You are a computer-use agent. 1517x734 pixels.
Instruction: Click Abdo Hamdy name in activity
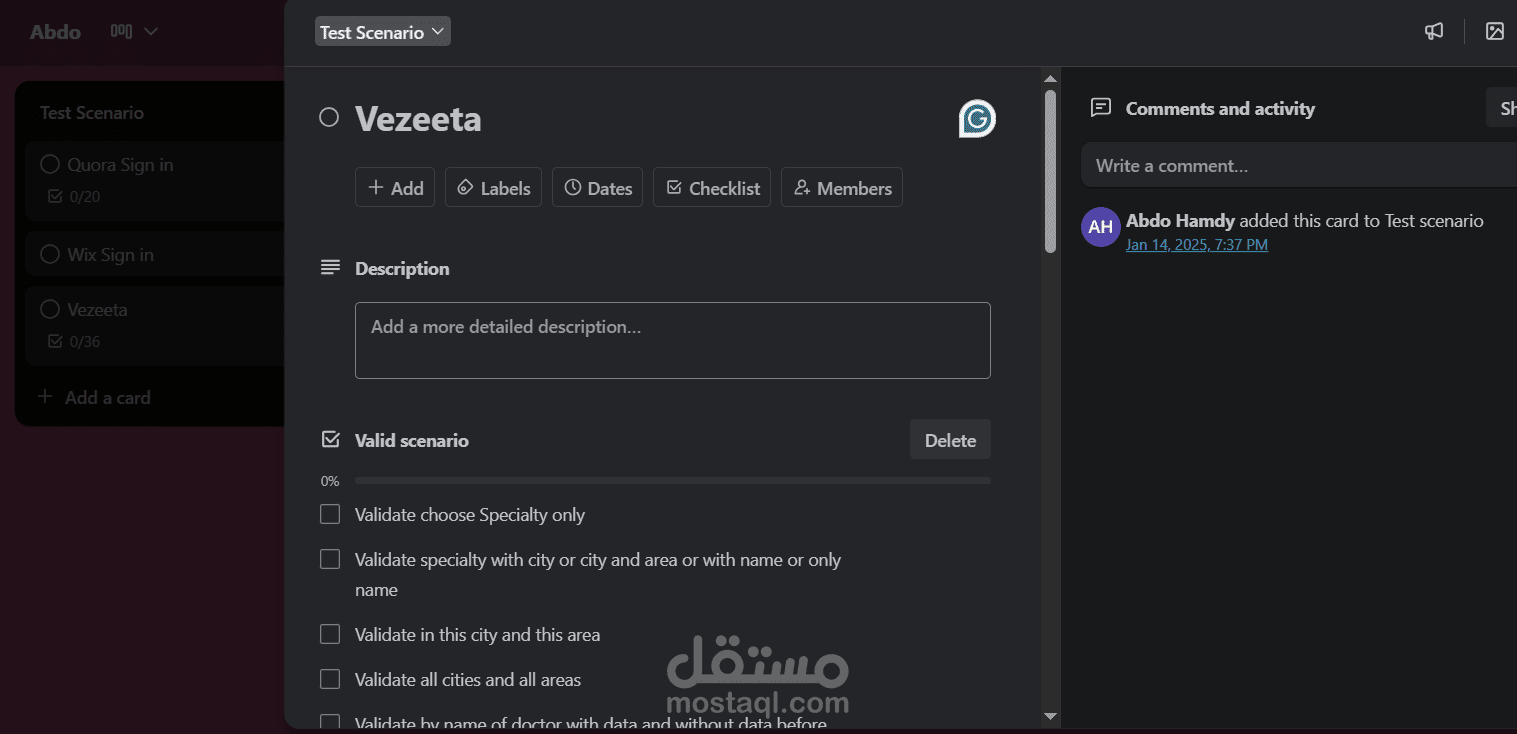click(x=1180, y=221)
